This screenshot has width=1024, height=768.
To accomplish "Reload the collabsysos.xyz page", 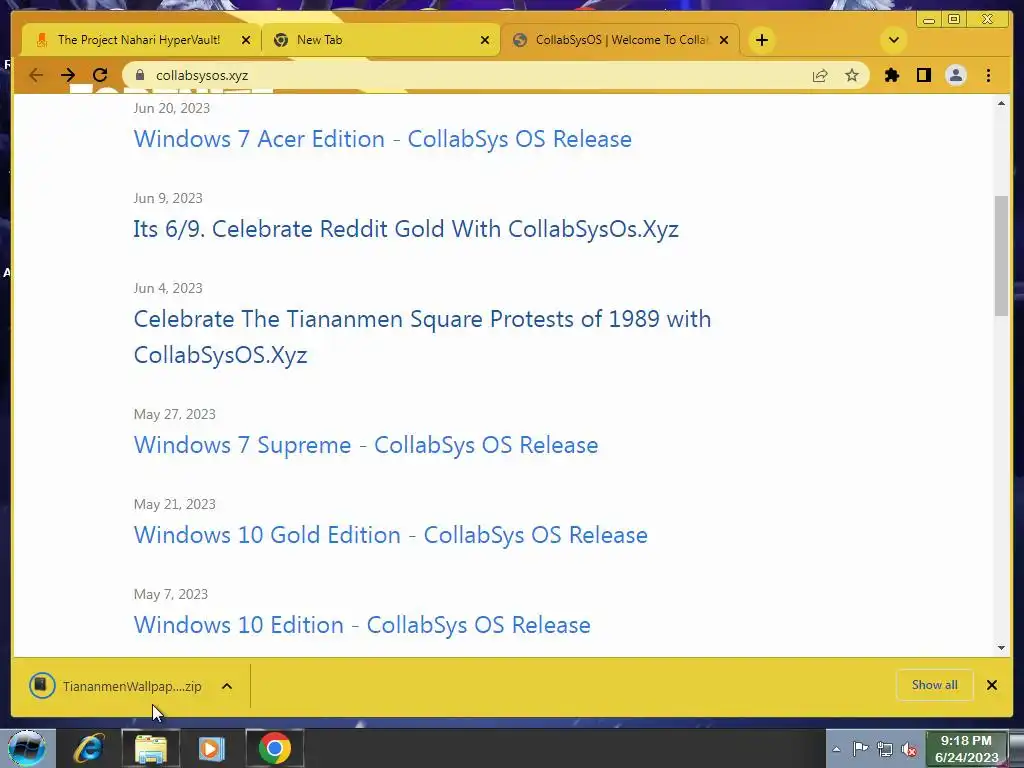I will click(x=100, y=75).
